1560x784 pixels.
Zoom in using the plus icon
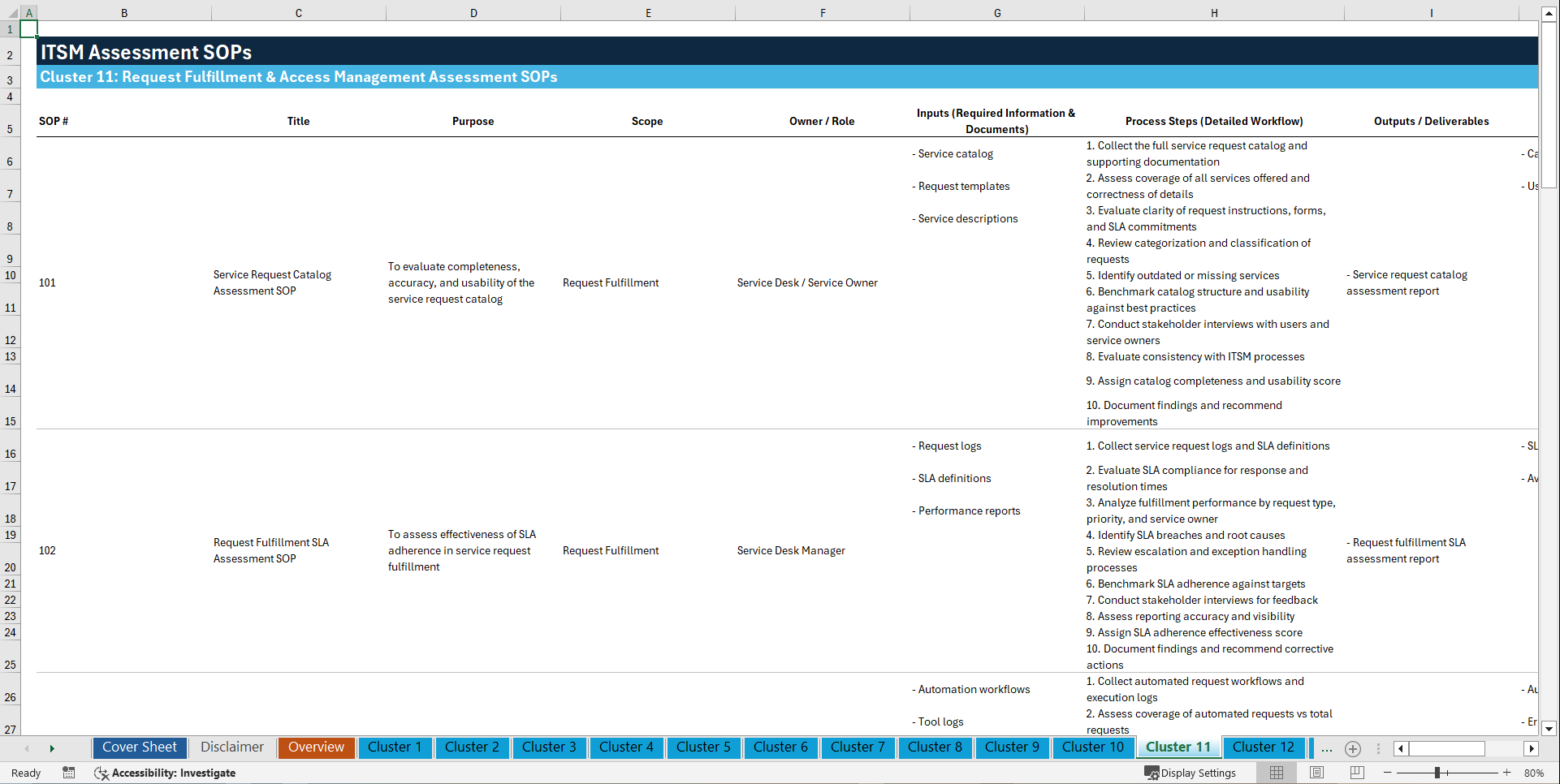coord(1508,773)
